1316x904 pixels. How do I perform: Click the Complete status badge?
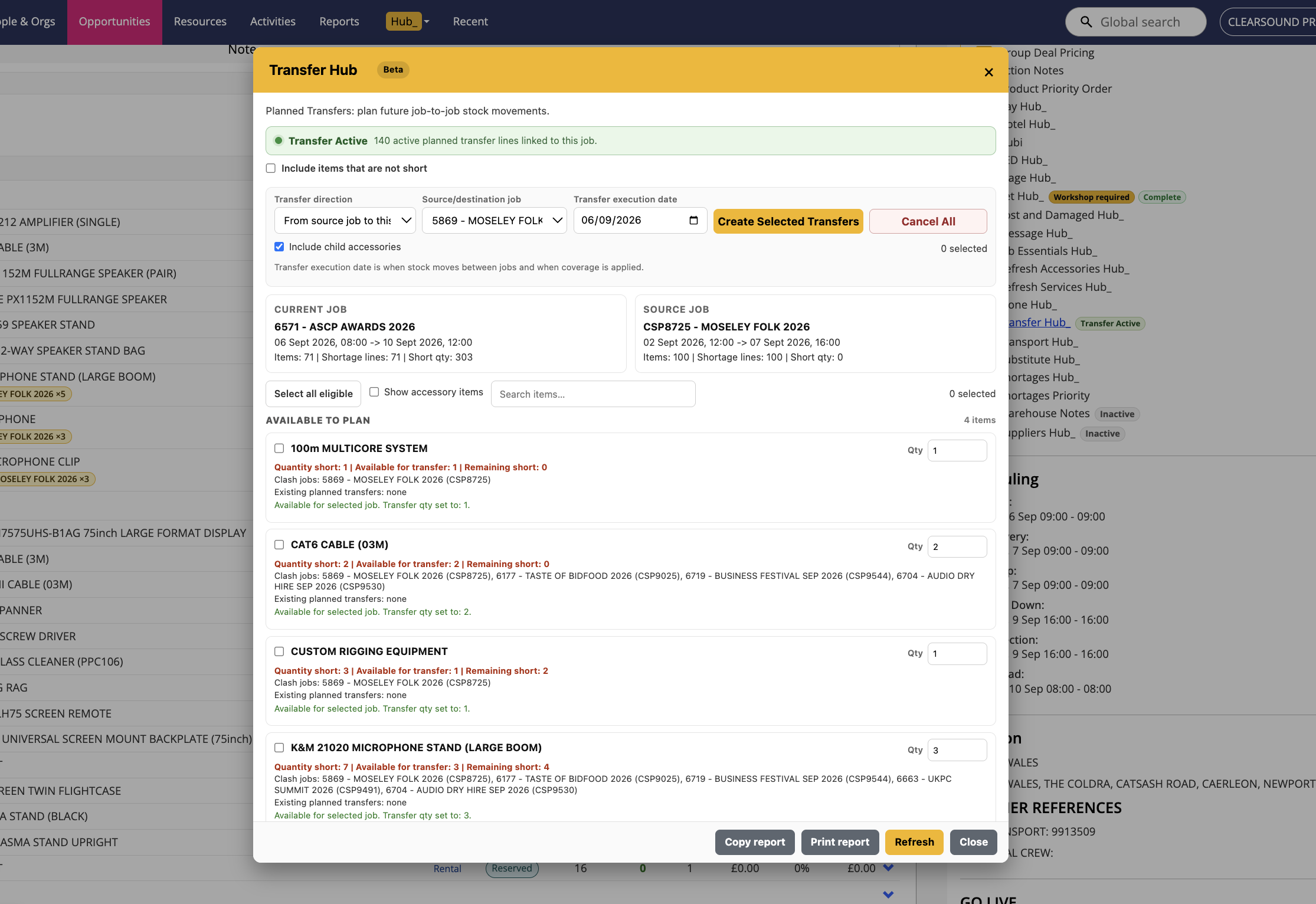pyautogui.click(x=1162, y=197)
